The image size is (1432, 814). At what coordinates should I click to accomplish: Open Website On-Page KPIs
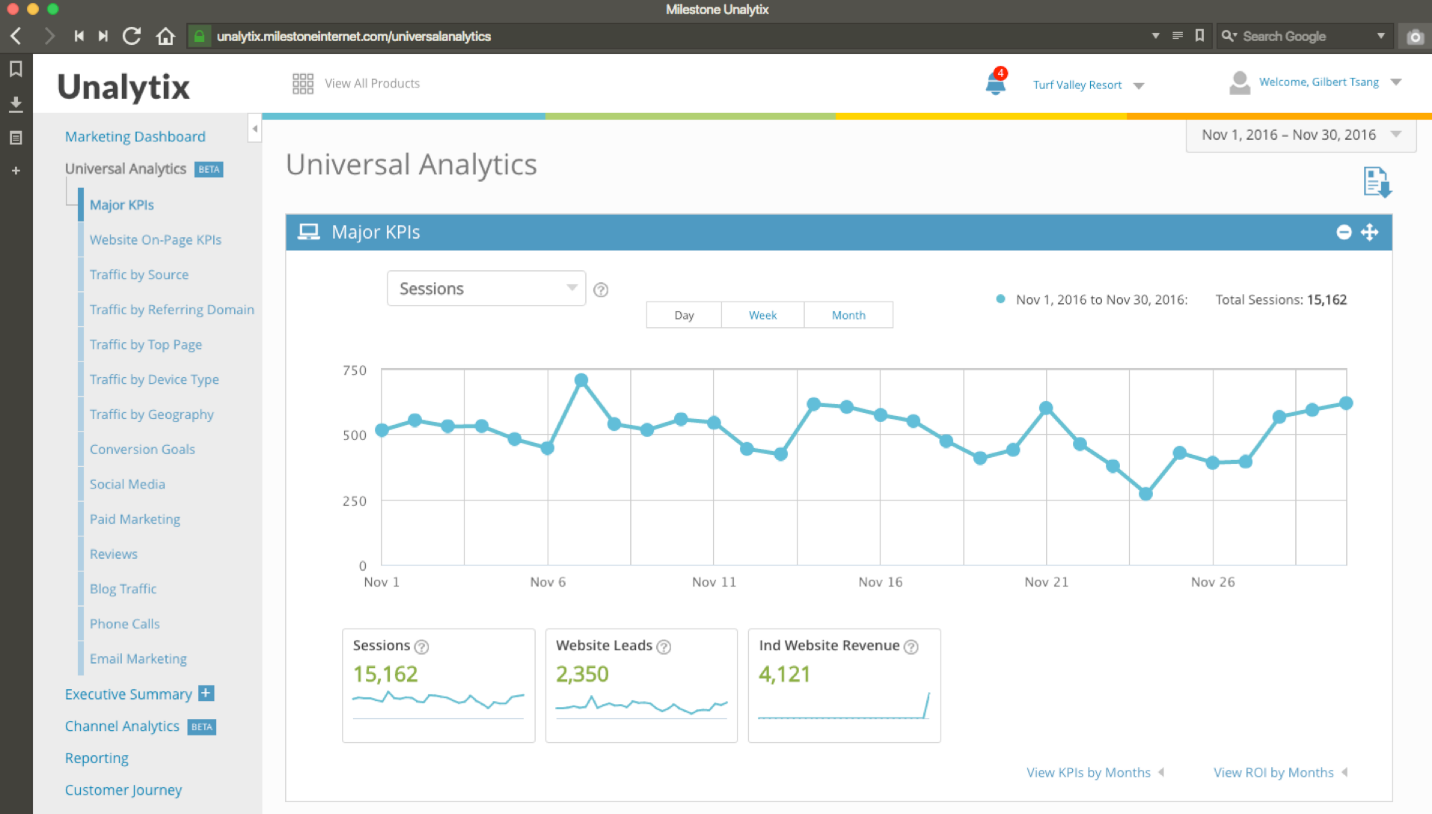click(x=155, y=240)
